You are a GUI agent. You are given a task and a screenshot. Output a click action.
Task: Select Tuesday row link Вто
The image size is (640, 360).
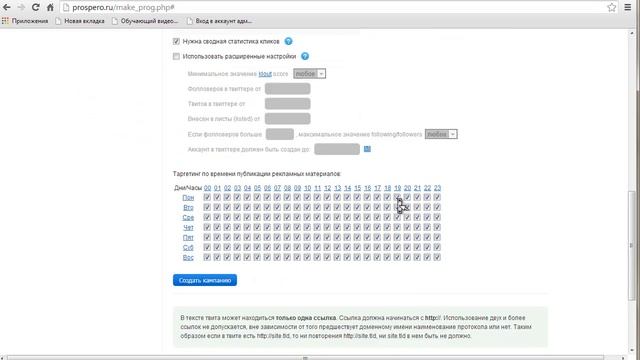pos(188,207)
